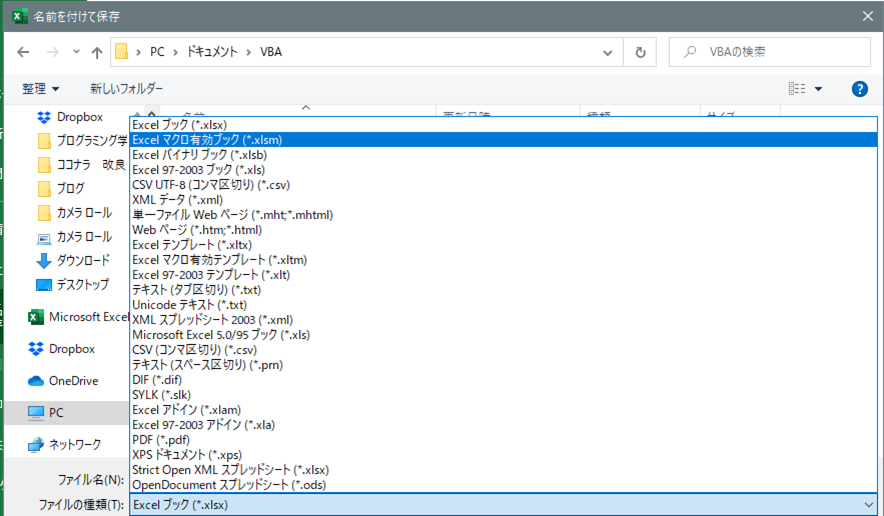Select the root Dropbox entry
Screen dimensions: 884x516
pos(61,349)
